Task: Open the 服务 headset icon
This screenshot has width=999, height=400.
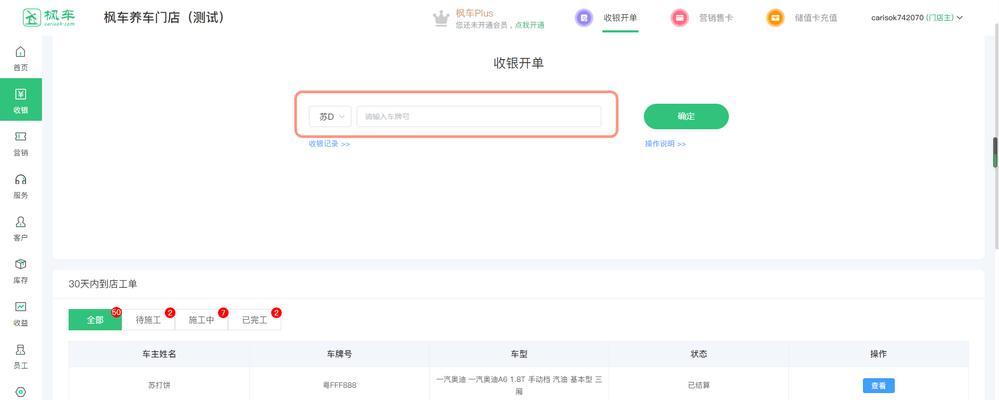Action: pos(20,180)
